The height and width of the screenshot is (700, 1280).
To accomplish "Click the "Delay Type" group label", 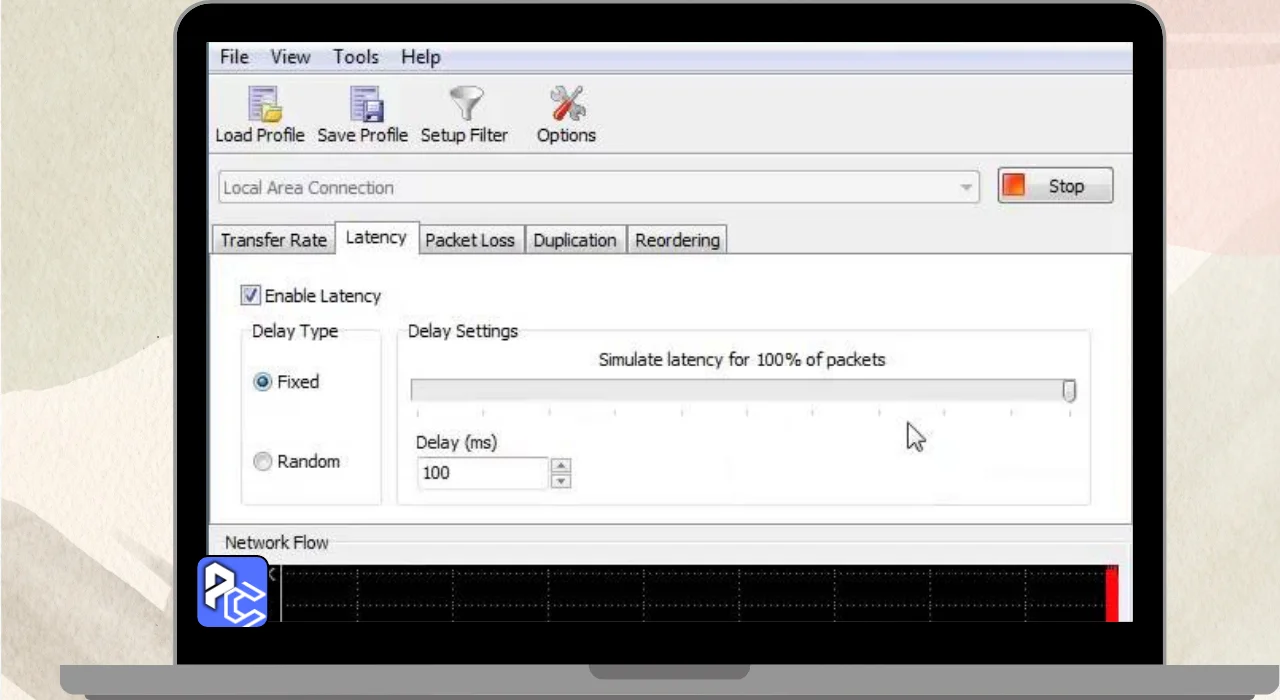I will 295,331.
